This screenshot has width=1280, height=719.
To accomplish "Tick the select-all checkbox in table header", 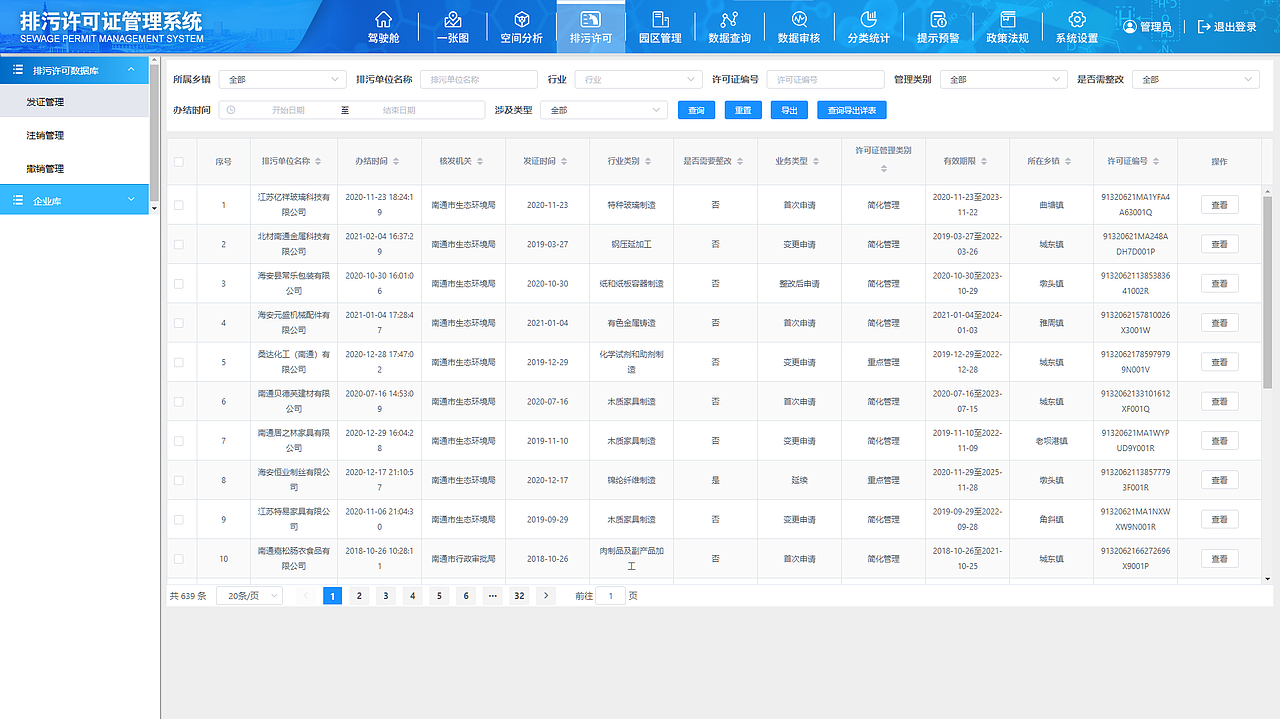I will (179, 161).
